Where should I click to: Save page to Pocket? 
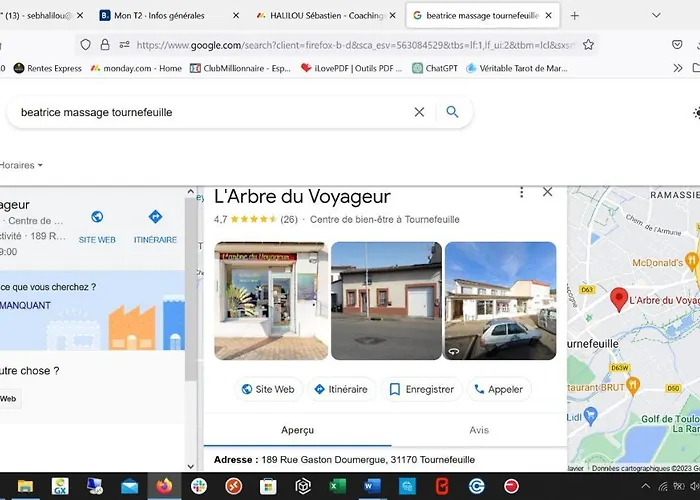click(677, 45)
